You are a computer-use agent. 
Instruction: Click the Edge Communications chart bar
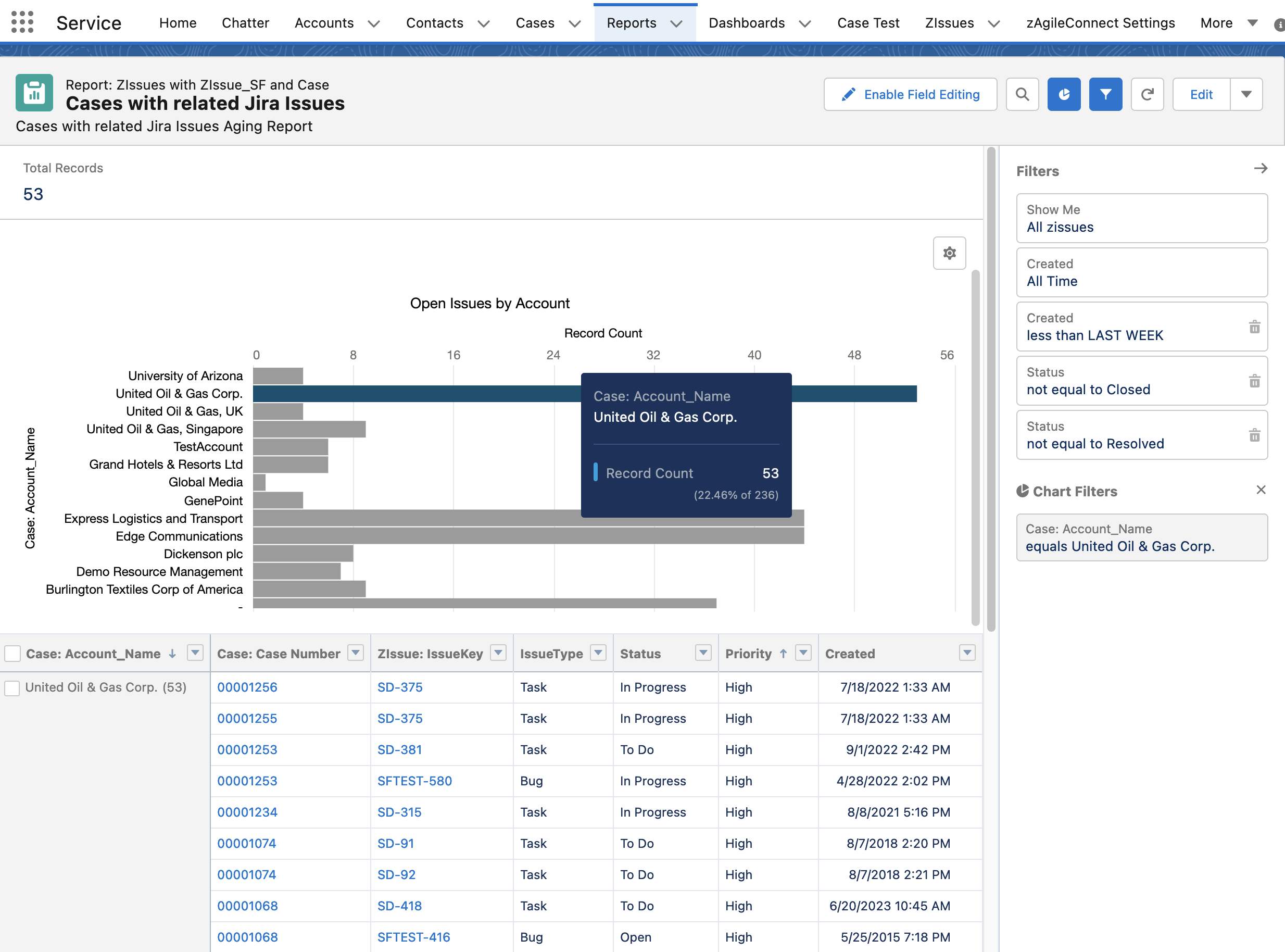528,536
